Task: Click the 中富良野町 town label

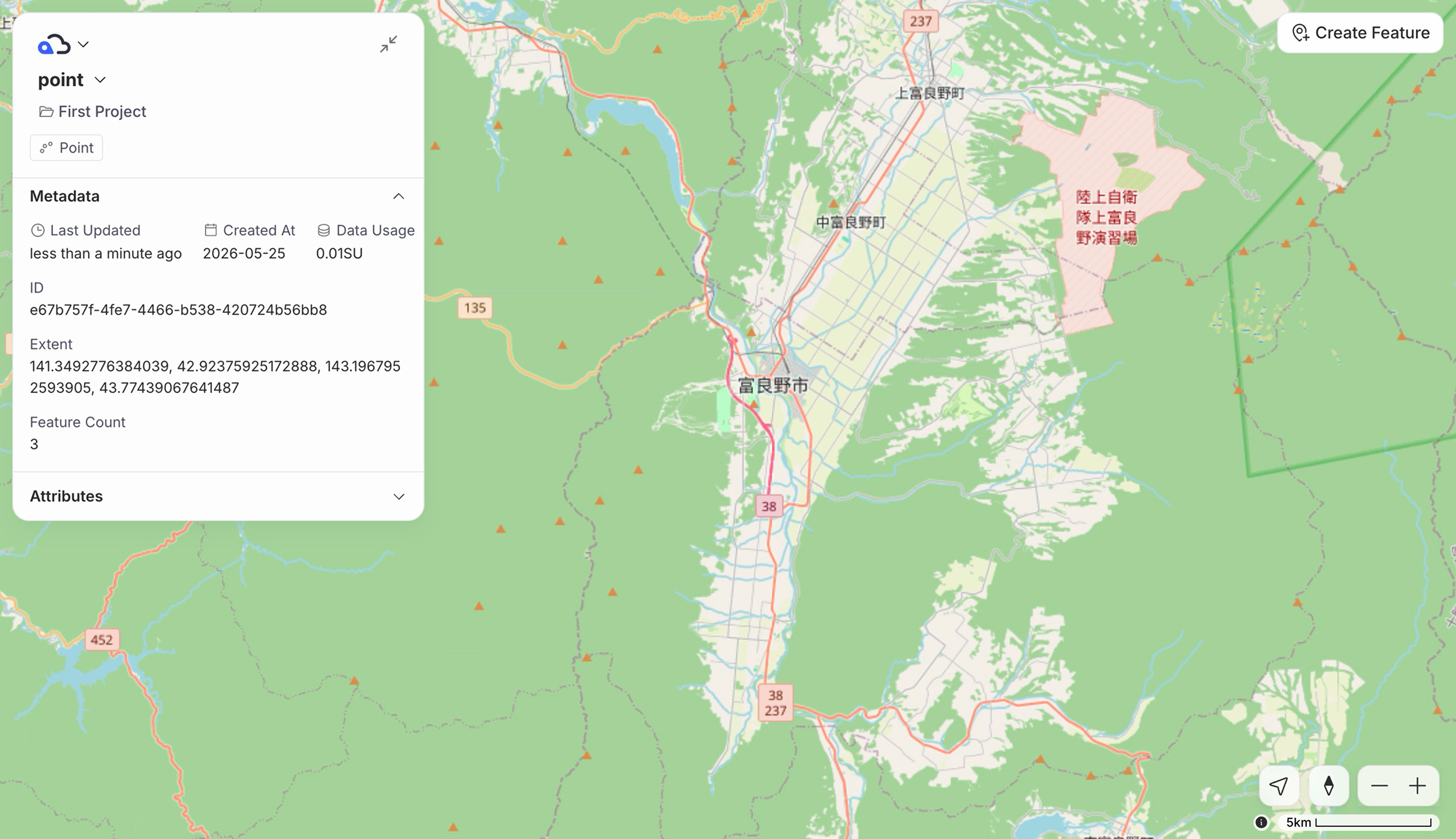Action: point(851,222)
